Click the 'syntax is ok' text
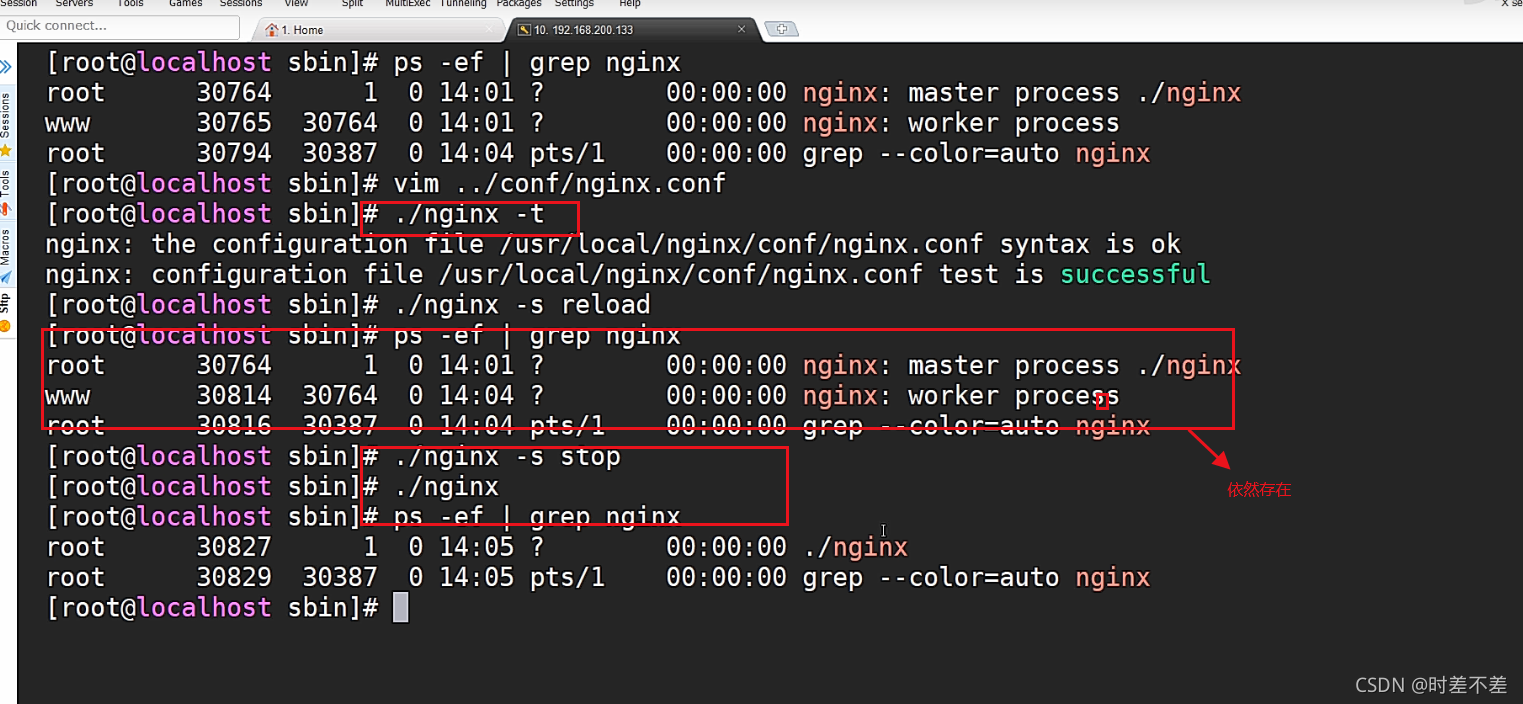Image resolution: width=1523 pixels, height=704 pixels. (x=1090, y=244)
